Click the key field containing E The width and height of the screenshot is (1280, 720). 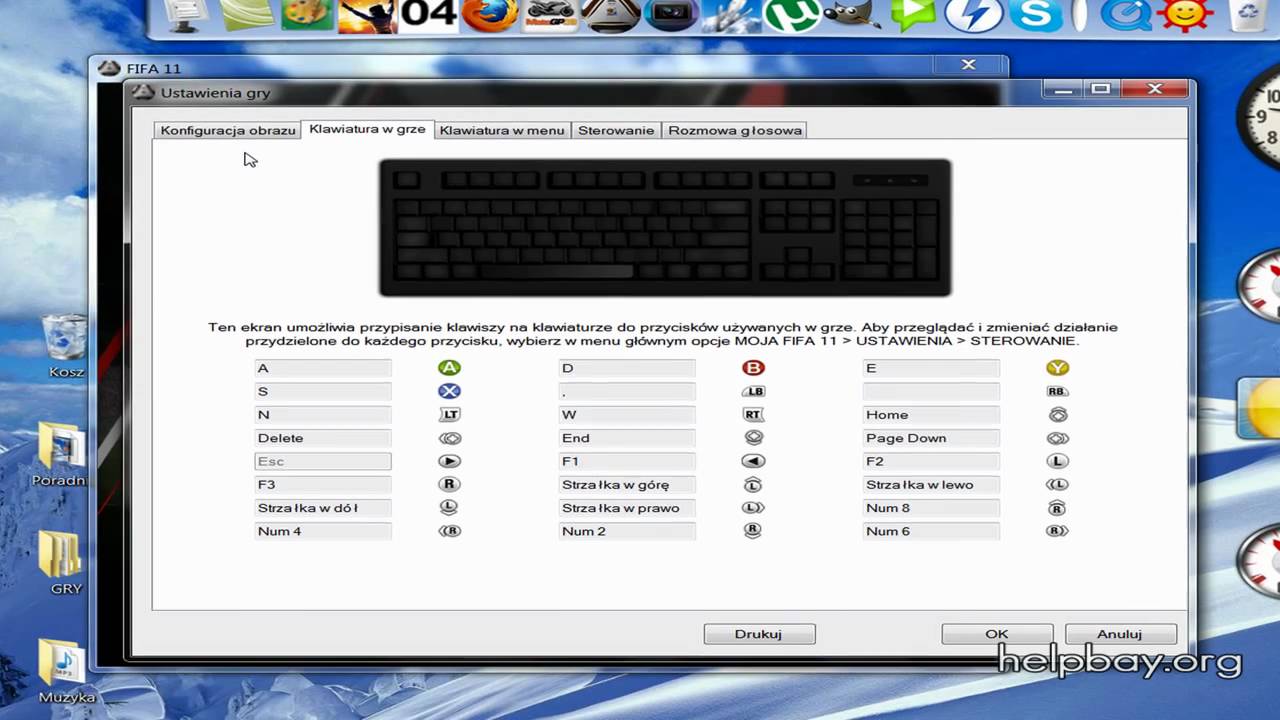[x=931, y=368]
